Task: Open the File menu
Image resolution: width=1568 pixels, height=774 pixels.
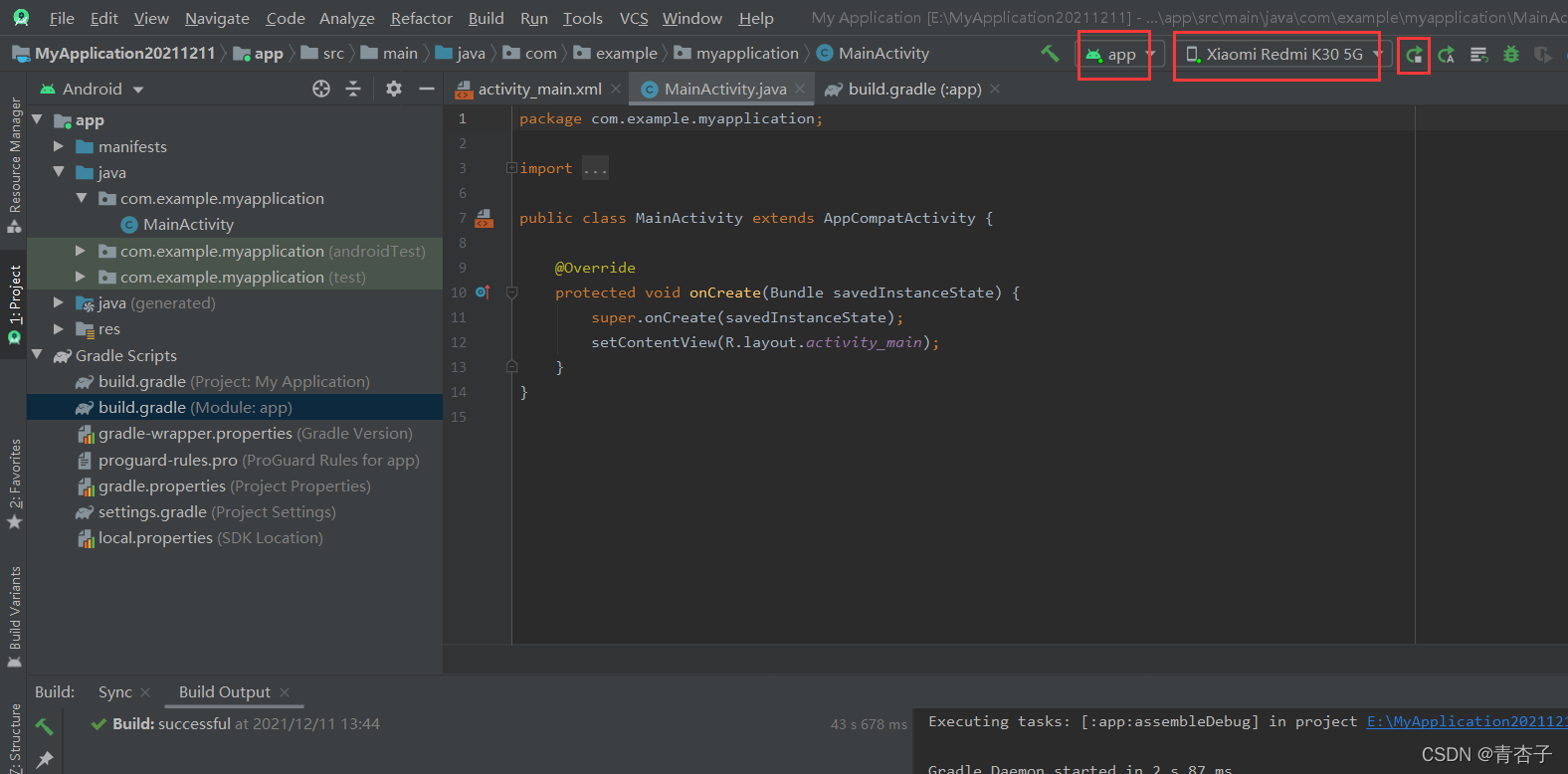Action: (x=62, y=18)
